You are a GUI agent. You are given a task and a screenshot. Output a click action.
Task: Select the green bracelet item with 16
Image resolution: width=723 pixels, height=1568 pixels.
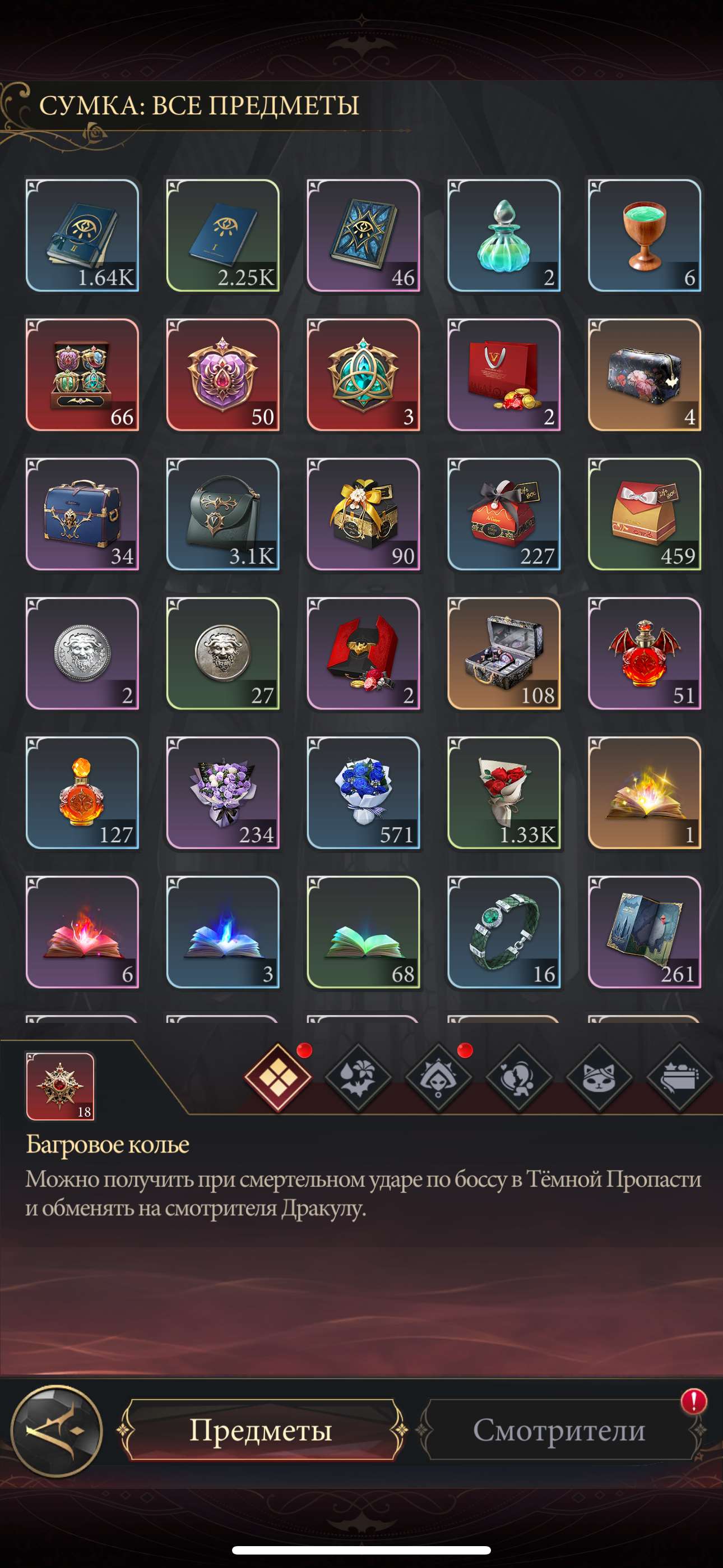tap(504, 931)
